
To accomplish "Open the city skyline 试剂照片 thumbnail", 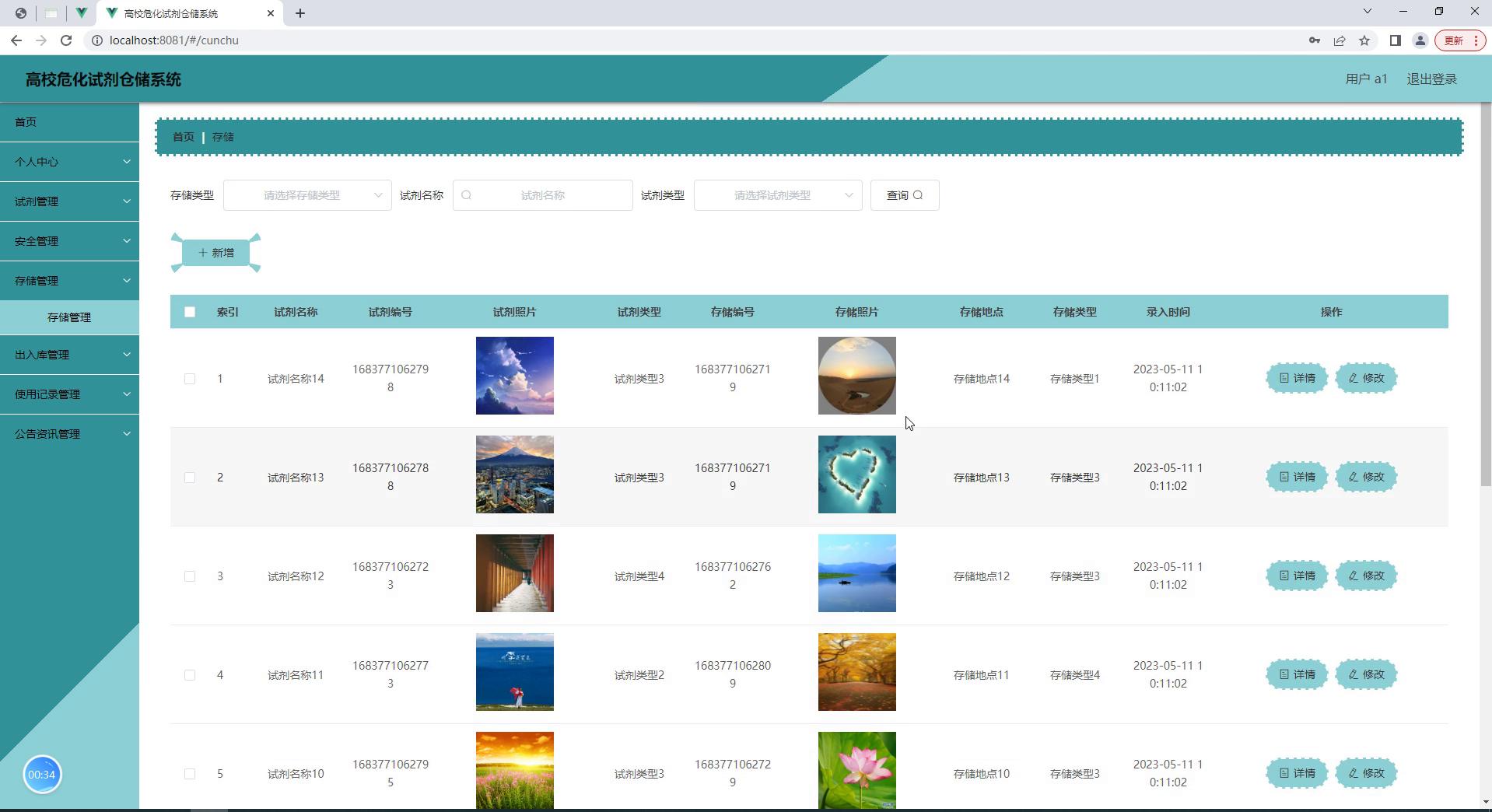I will point(515,474).
